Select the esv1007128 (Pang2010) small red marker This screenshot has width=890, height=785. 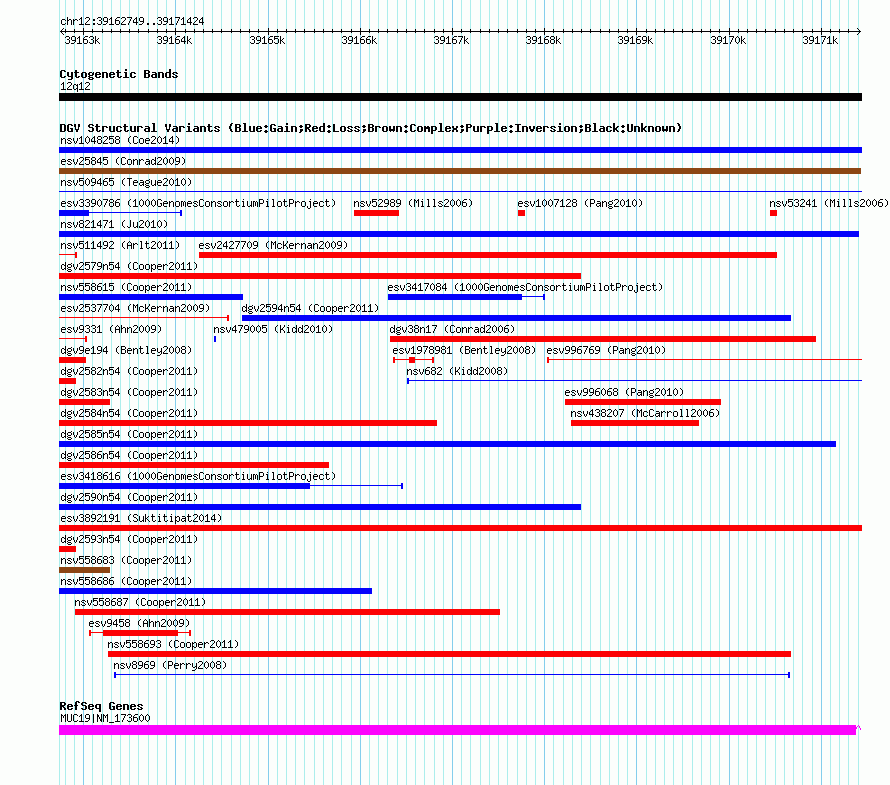pyautogui.click(x=521, y=213)
